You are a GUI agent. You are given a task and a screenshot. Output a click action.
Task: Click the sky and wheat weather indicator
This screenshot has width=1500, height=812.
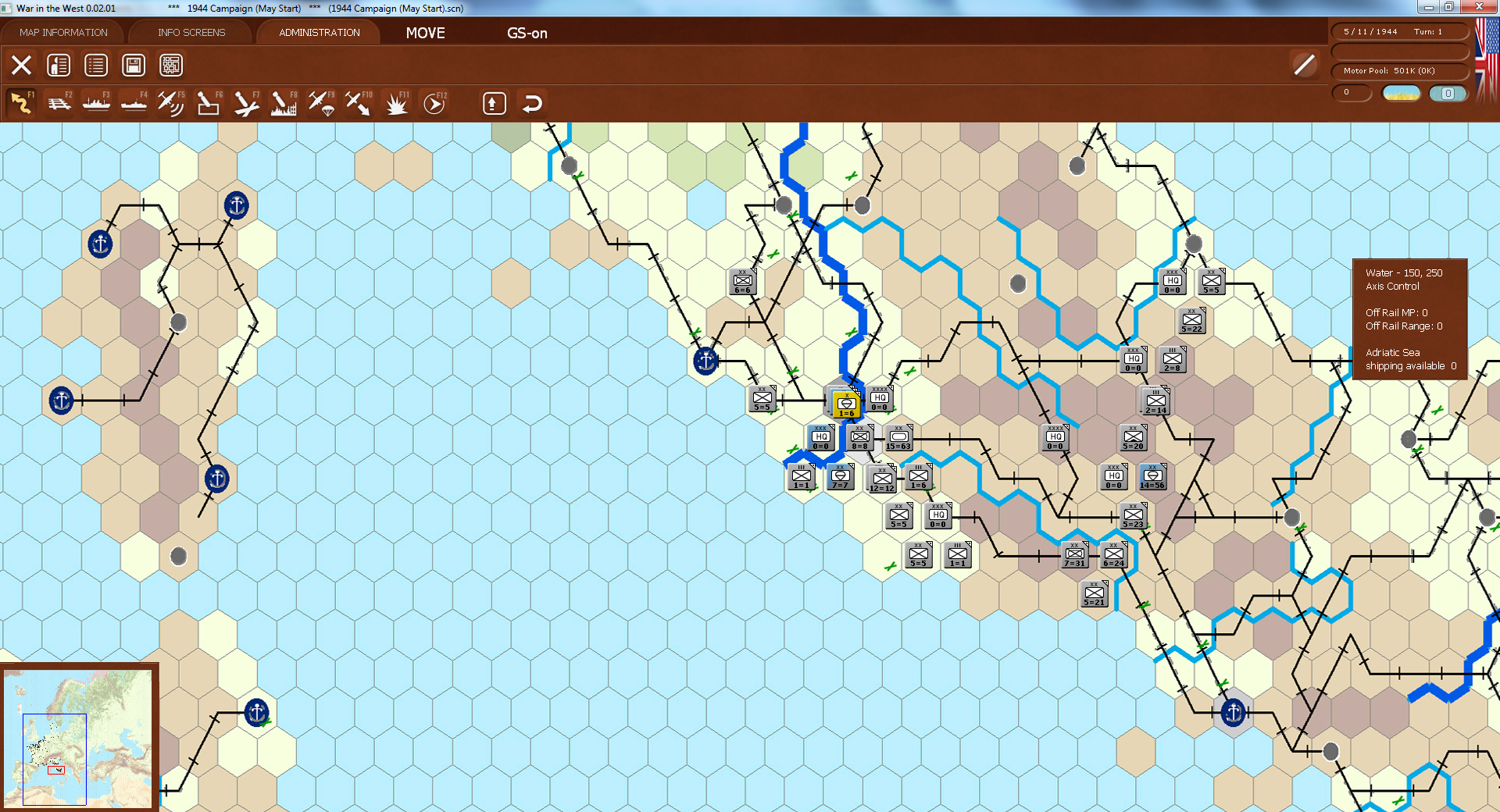click(1402, 94)
